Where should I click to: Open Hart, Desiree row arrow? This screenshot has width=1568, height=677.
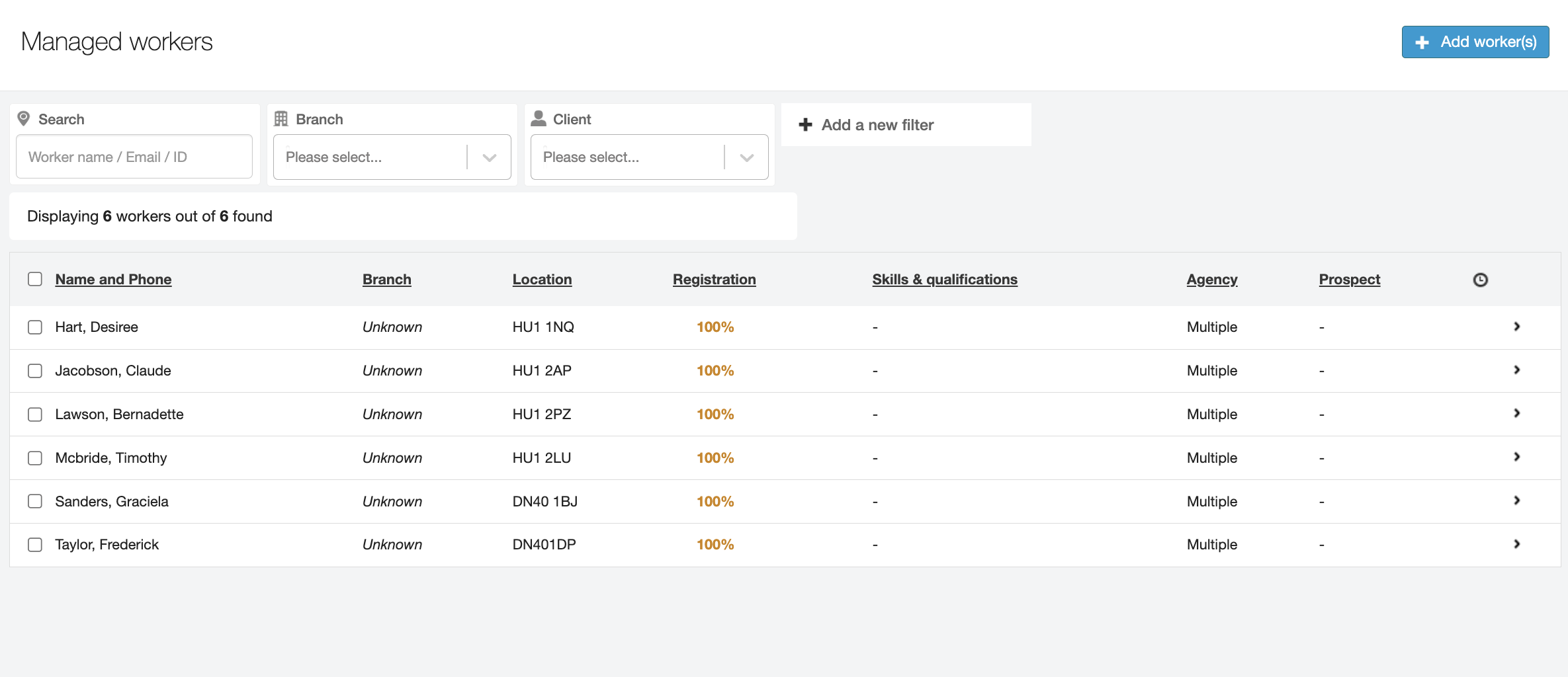pos(1516,327)
